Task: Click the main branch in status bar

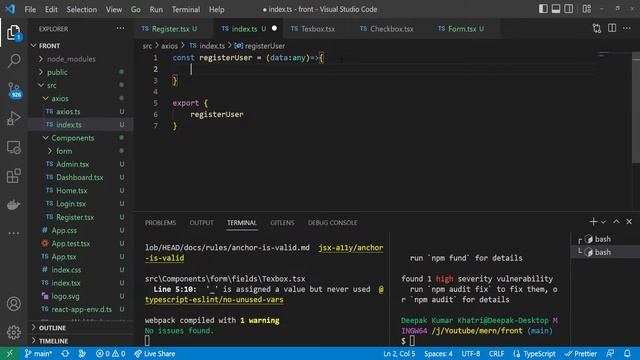Action: [x=38, y=354]
